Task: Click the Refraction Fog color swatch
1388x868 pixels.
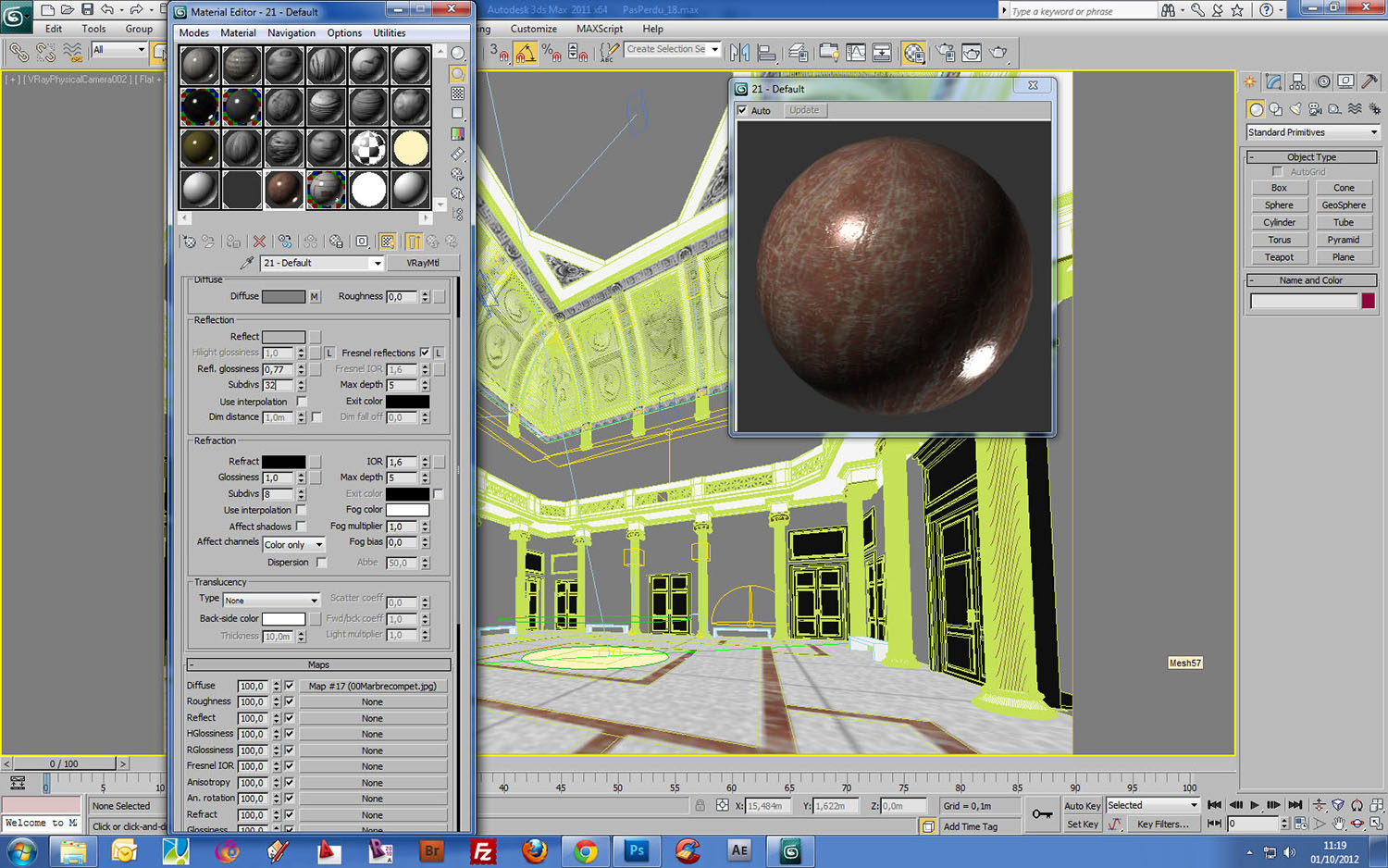Action: (x=407, y=510)
